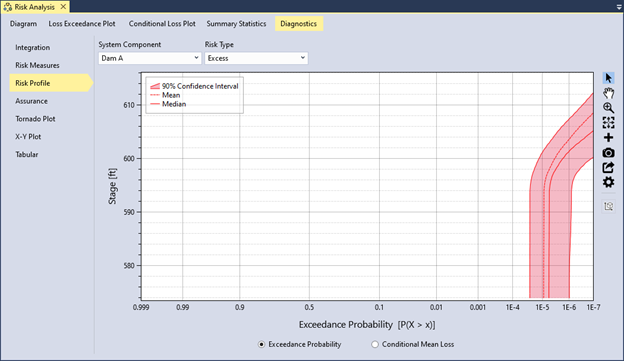This screenshot has width=624, height=361.
Task: Click the plus crosshair tool
Action: click(x=608, y=138)
